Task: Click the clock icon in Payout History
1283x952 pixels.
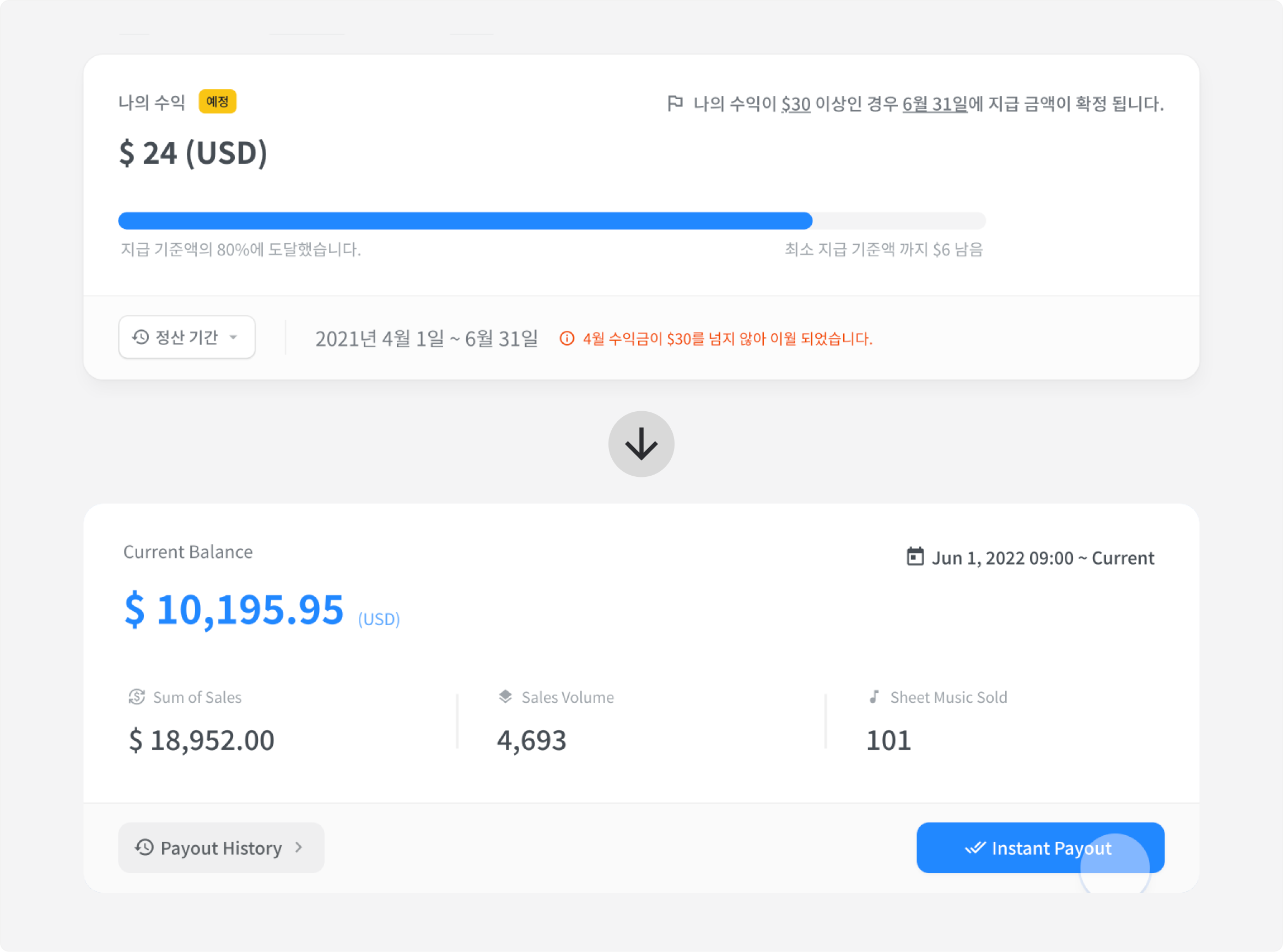Action: (144, 847)
